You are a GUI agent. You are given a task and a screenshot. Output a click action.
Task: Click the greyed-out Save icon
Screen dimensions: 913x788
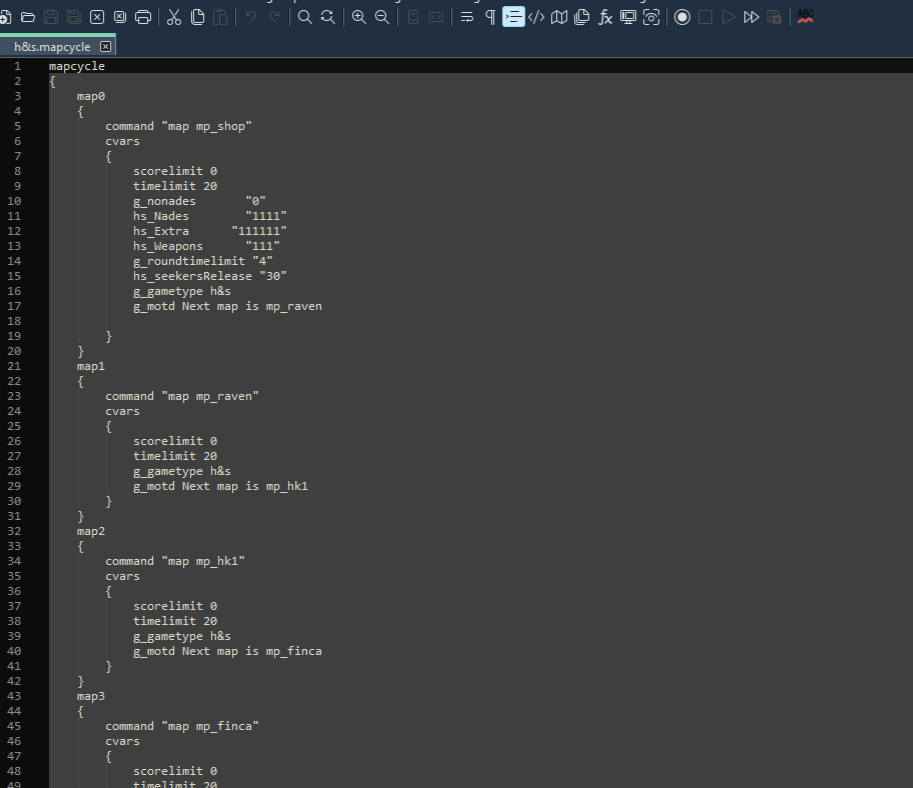coord(51,17)
